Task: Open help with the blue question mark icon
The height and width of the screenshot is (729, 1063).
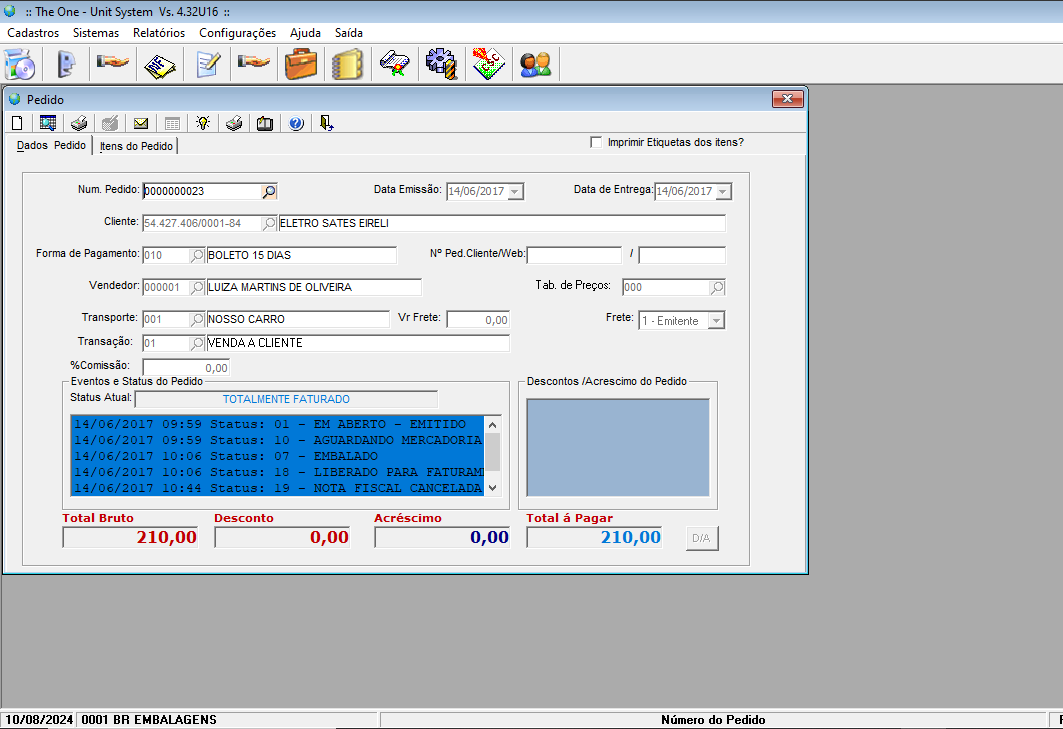Action: [x=296, y=123]
